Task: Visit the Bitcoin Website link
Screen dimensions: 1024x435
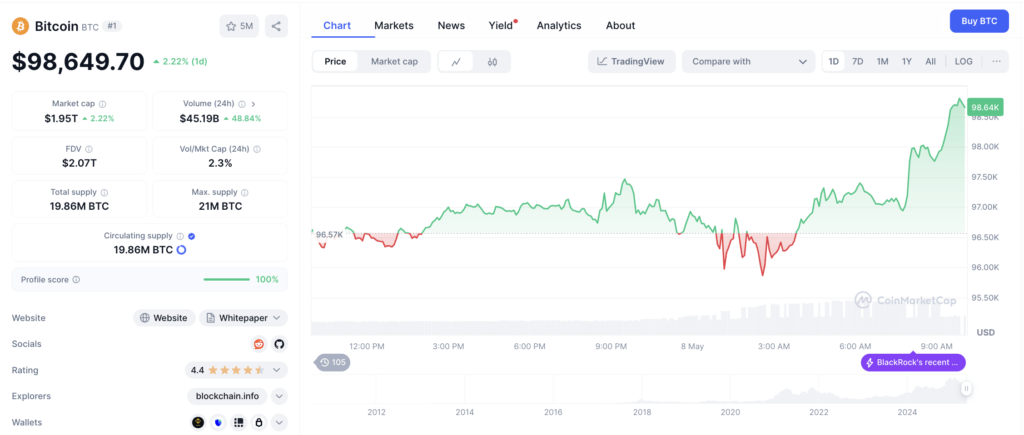Action: 165,318
